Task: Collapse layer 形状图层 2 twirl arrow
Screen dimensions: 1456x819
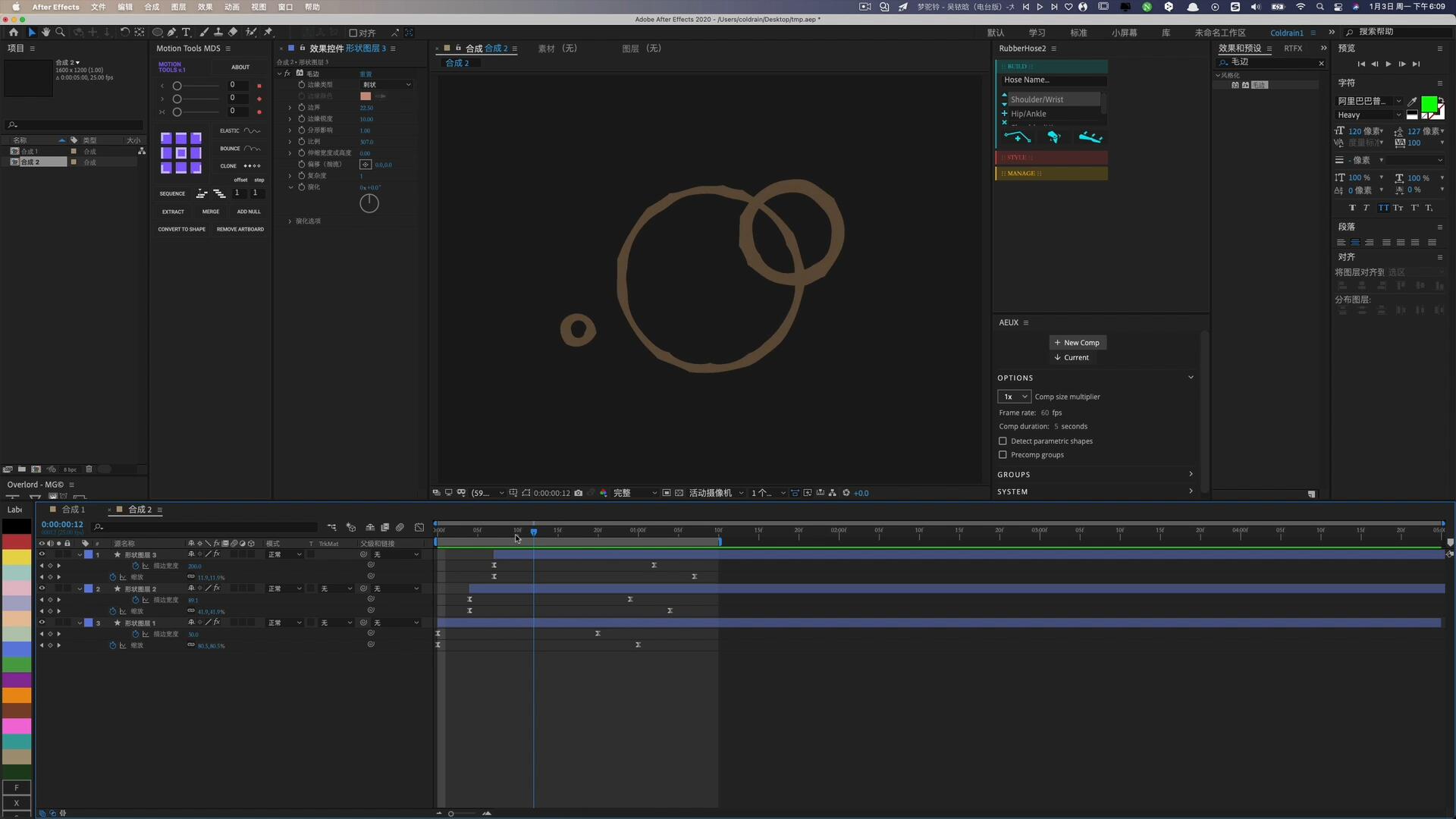Action: 80,589
